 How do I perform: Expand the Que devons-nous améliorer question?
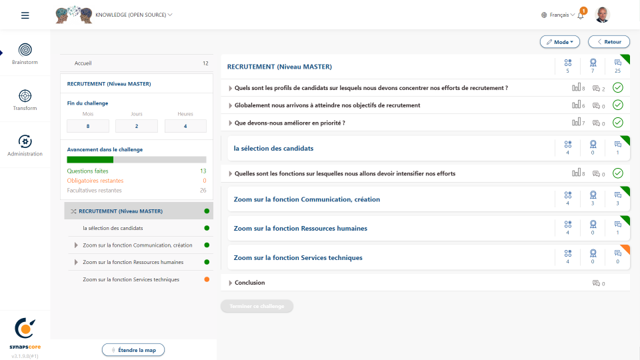(230, 123)
